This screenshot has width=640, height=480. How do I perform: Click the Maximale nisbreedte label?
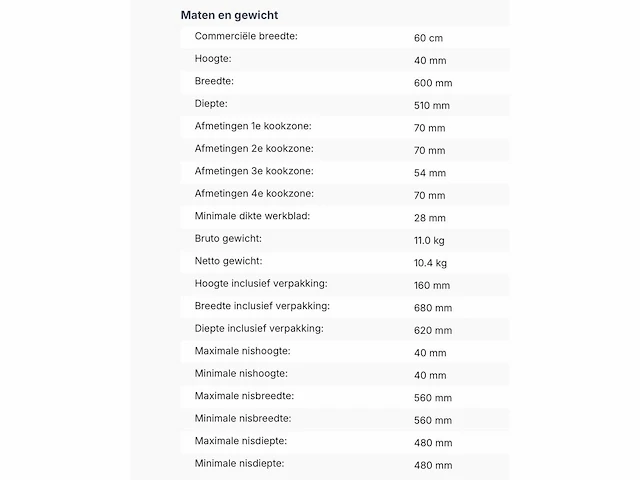[x=244, y=396]
